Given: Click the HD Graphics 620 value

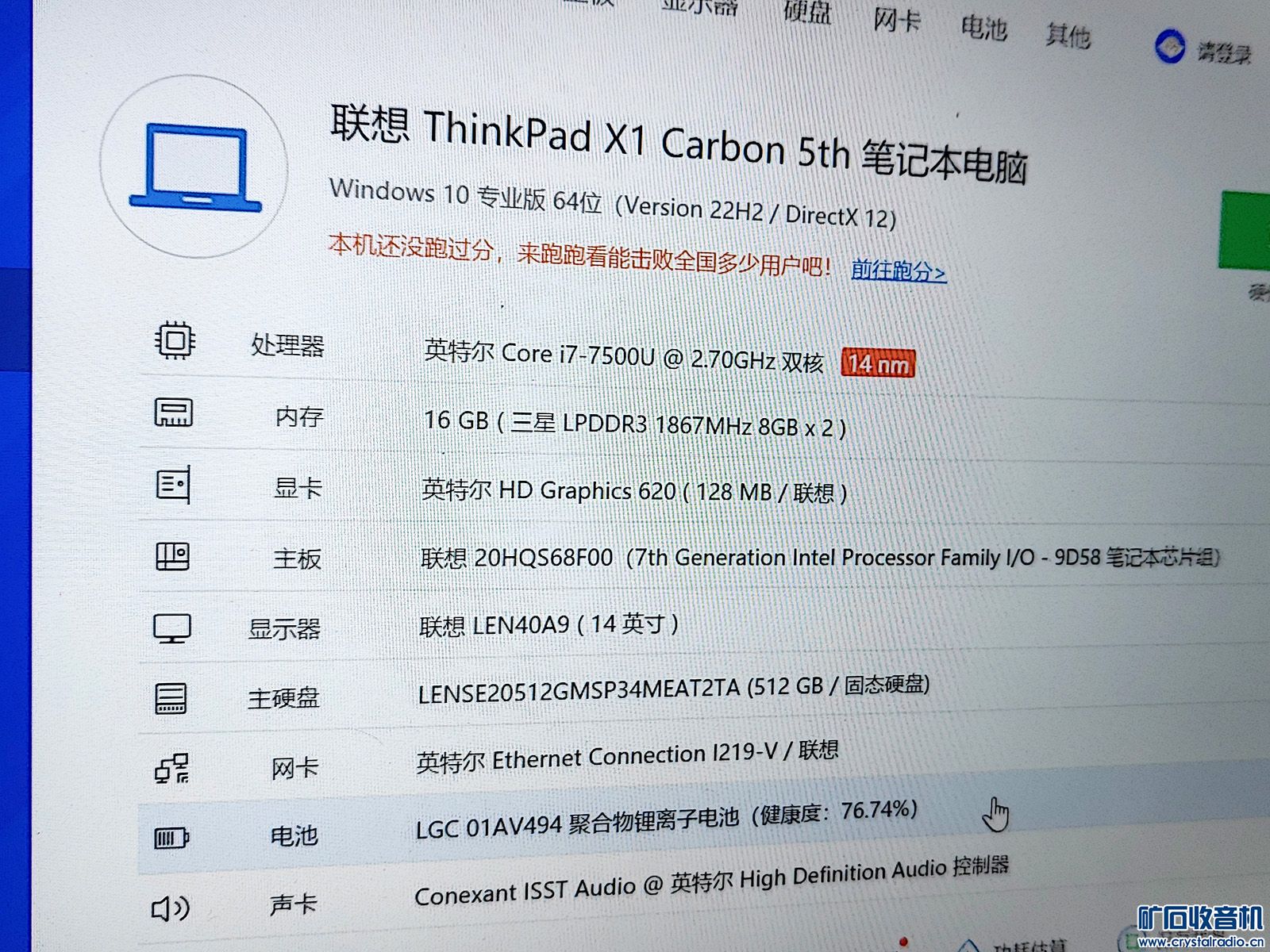Looking at the screenshot, I should tap(634, 490).
